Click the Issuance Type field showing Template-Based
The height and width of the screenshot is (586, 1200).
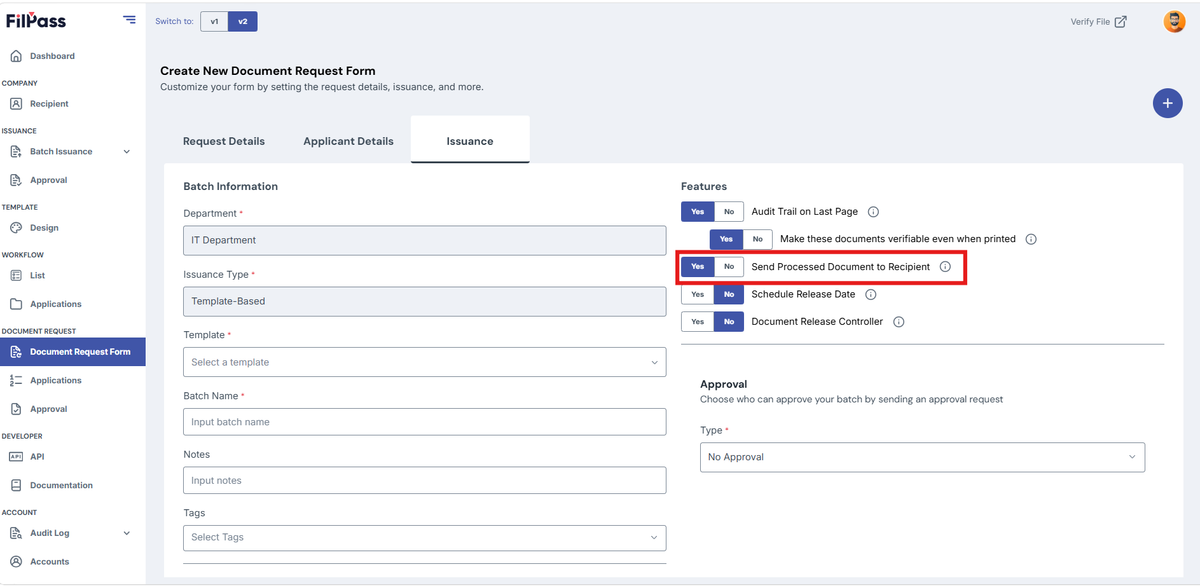[x=425, y=301]
